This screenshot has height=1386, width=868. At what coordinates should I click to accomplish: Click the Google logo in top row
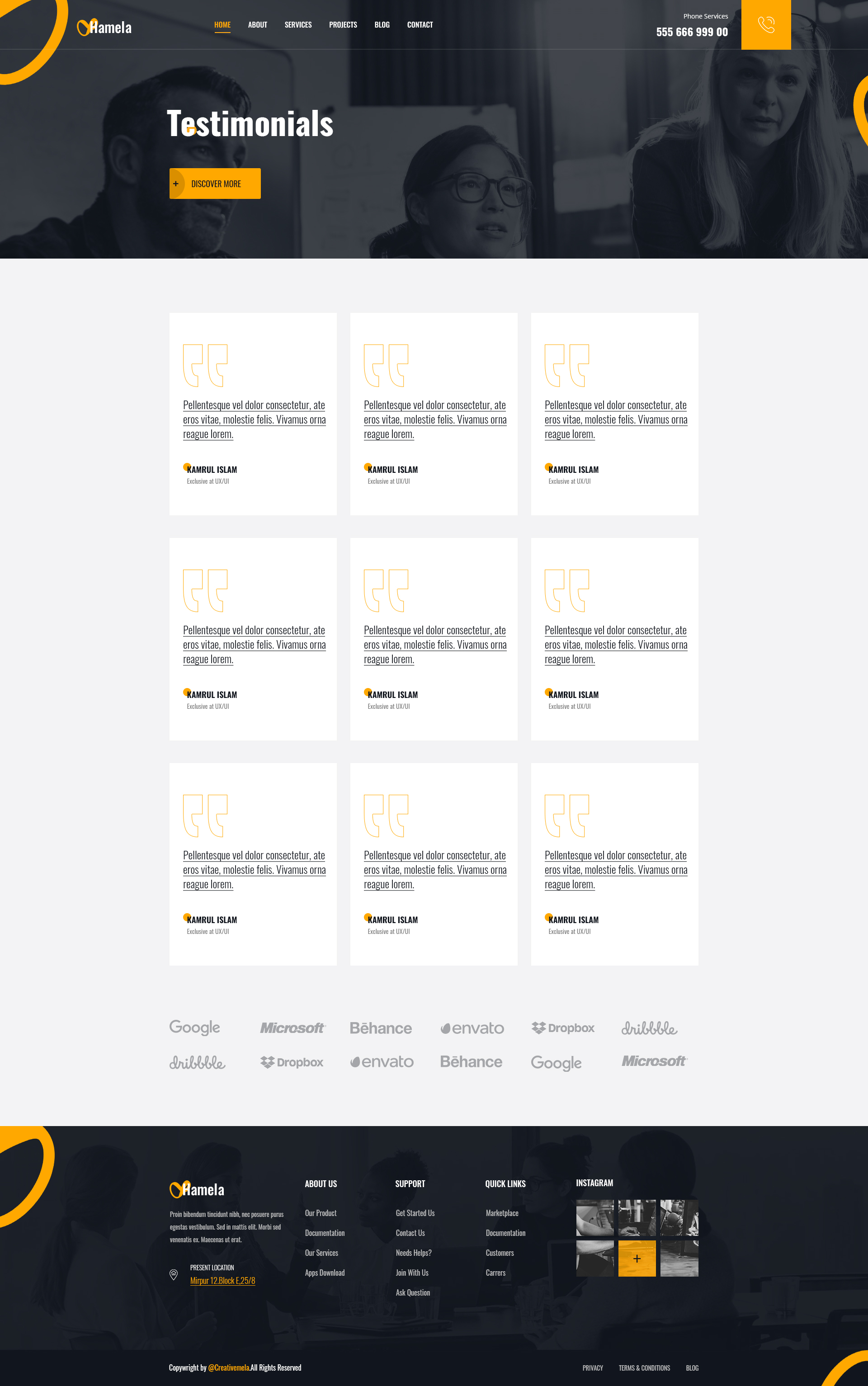(194, 1028)
